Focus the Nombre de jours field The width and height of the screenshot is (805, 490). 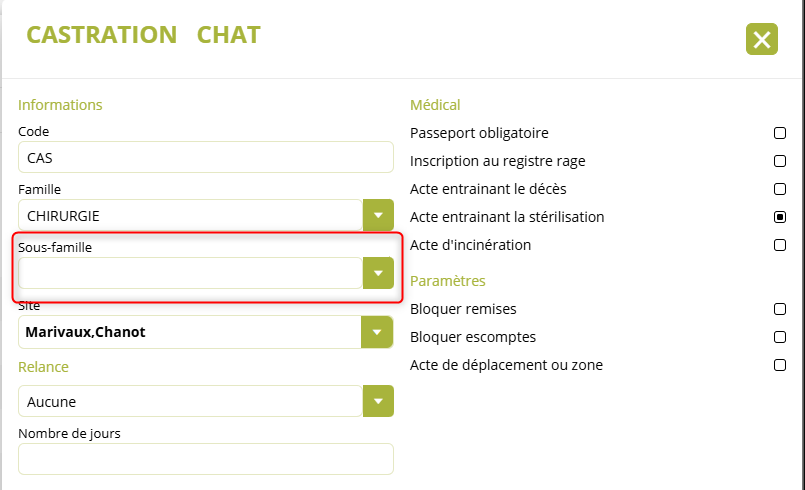[x=205, y=459]
